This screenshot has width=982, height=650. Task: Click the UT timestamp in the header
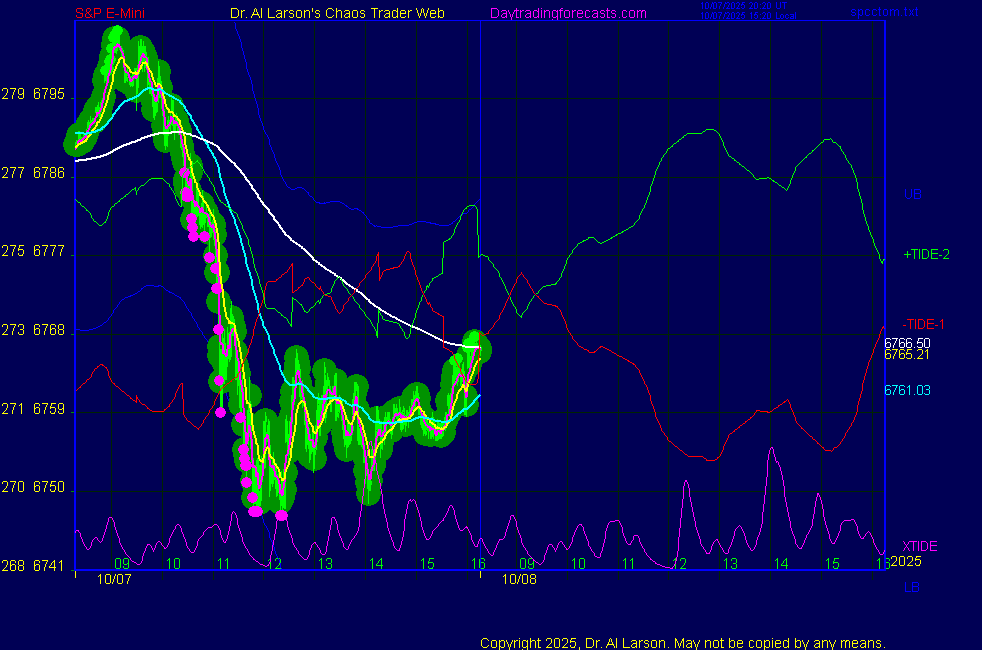pos(741,6)
